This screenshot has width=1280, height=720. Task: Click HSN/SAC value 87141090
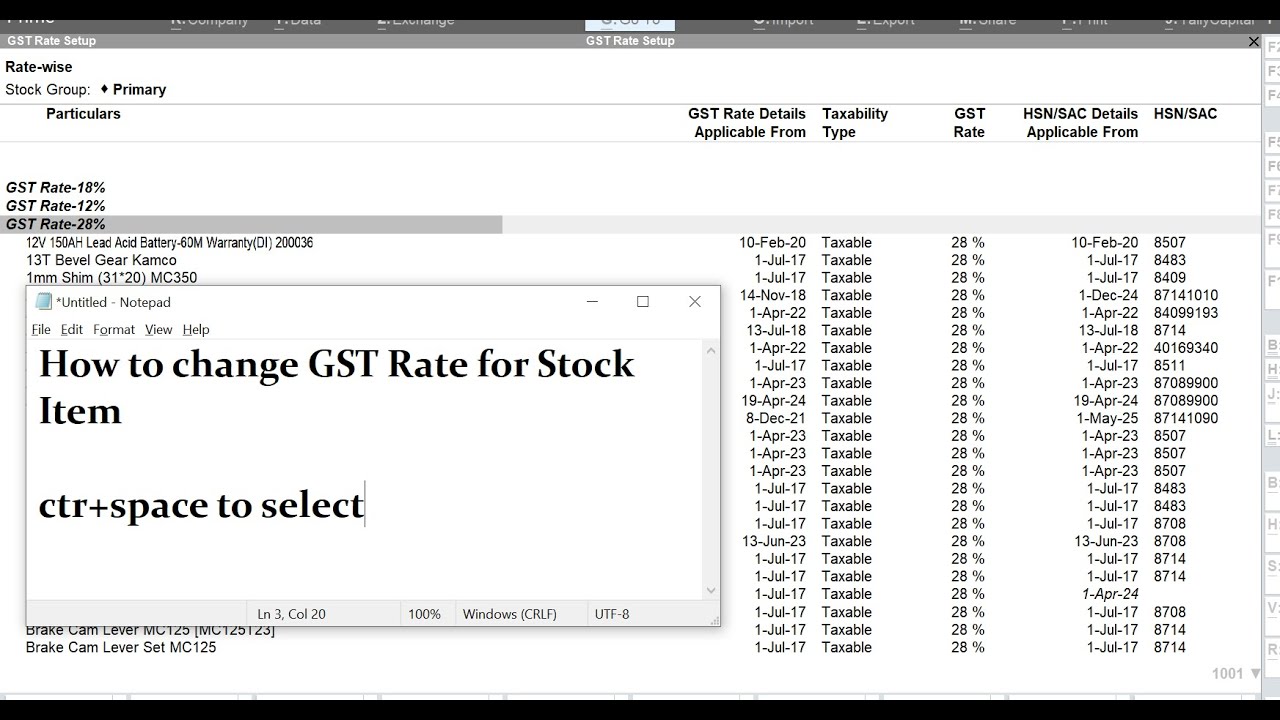point(1186,418)
